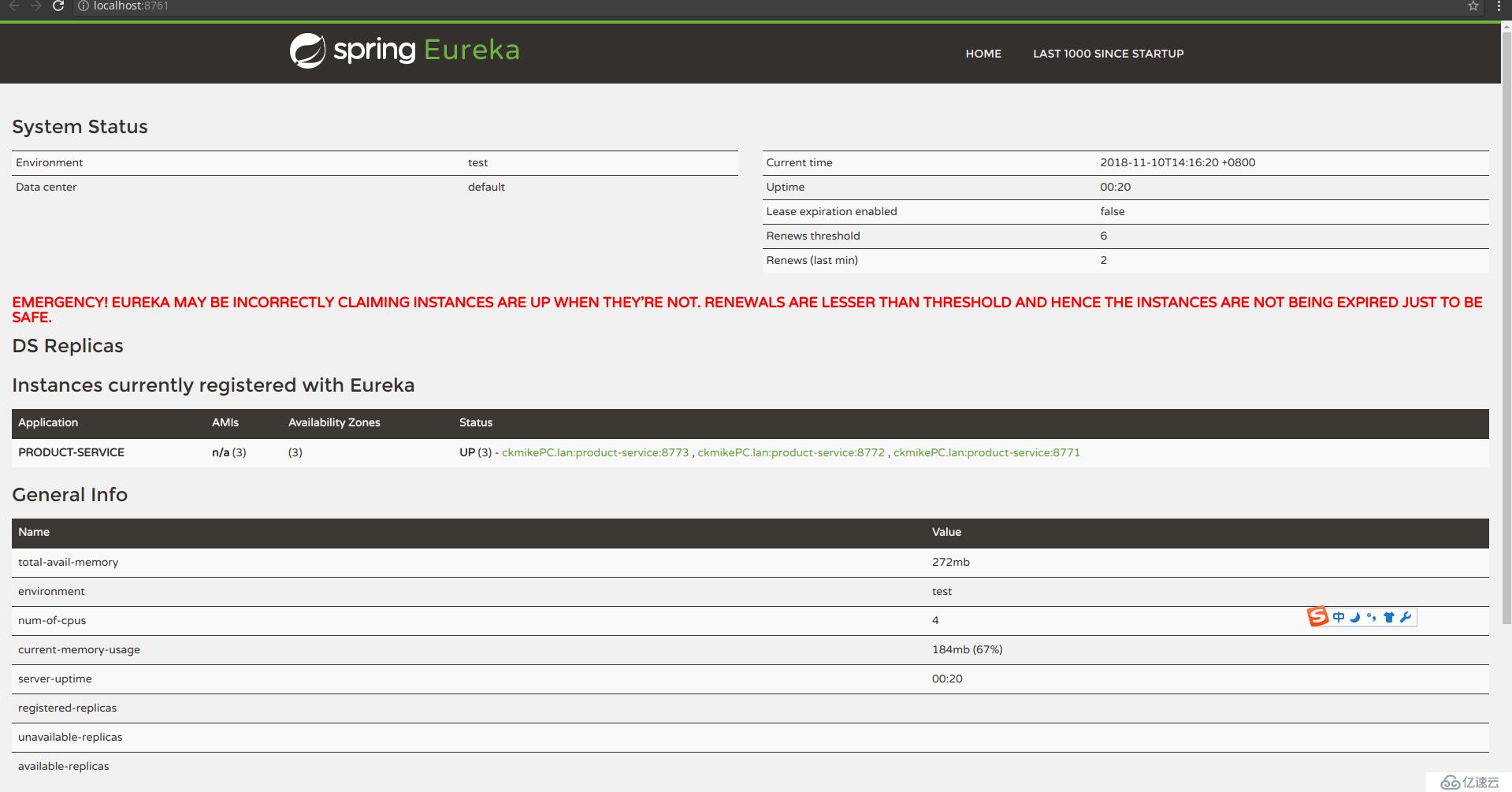Click the 'Application' column header

(x=48, y=422)
